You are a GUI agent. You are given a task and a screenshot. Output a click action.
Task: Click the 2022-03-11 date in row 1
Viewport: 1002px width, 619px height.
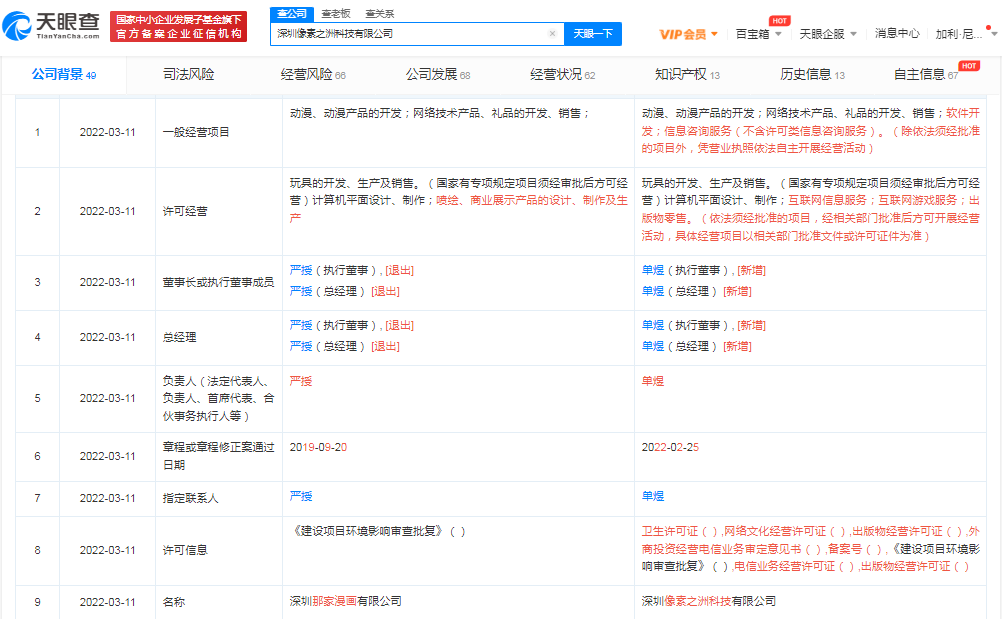click(x=107, y=132)
